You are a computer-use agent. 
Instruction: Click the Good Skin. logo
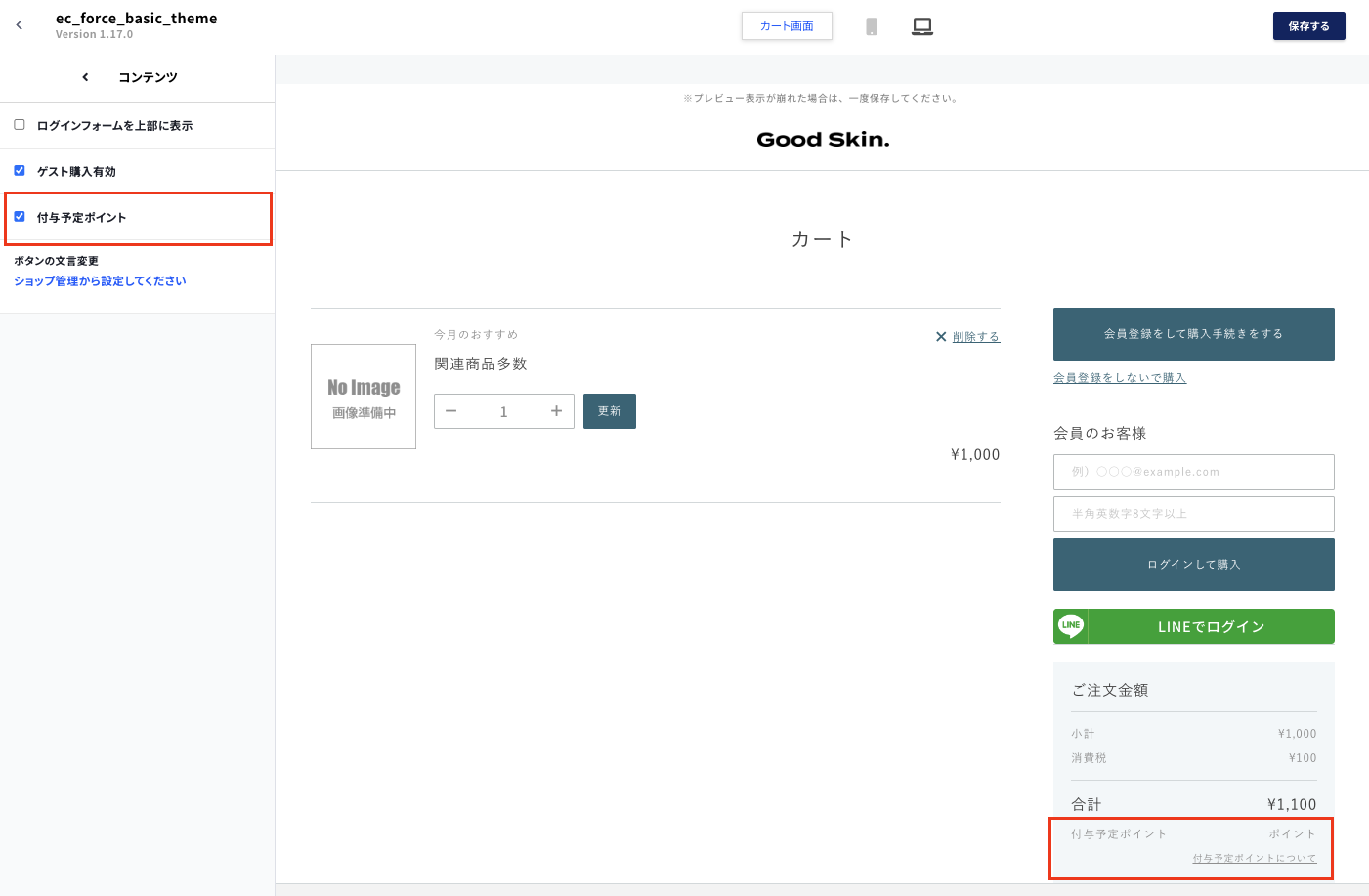pyautogui.click(x=823, y=140)
